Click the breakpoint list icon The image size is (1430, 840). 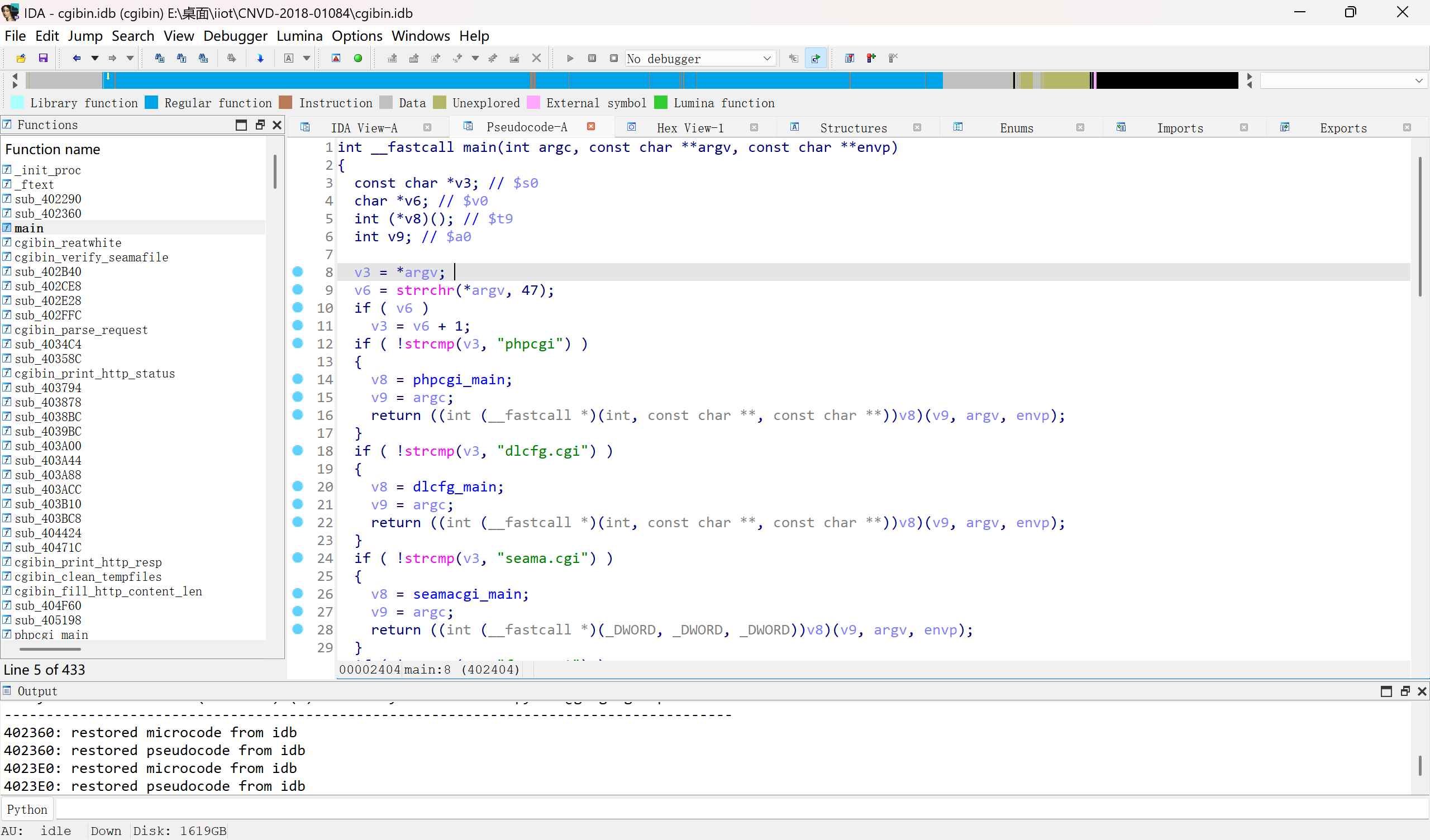click(x=850, y=58)
